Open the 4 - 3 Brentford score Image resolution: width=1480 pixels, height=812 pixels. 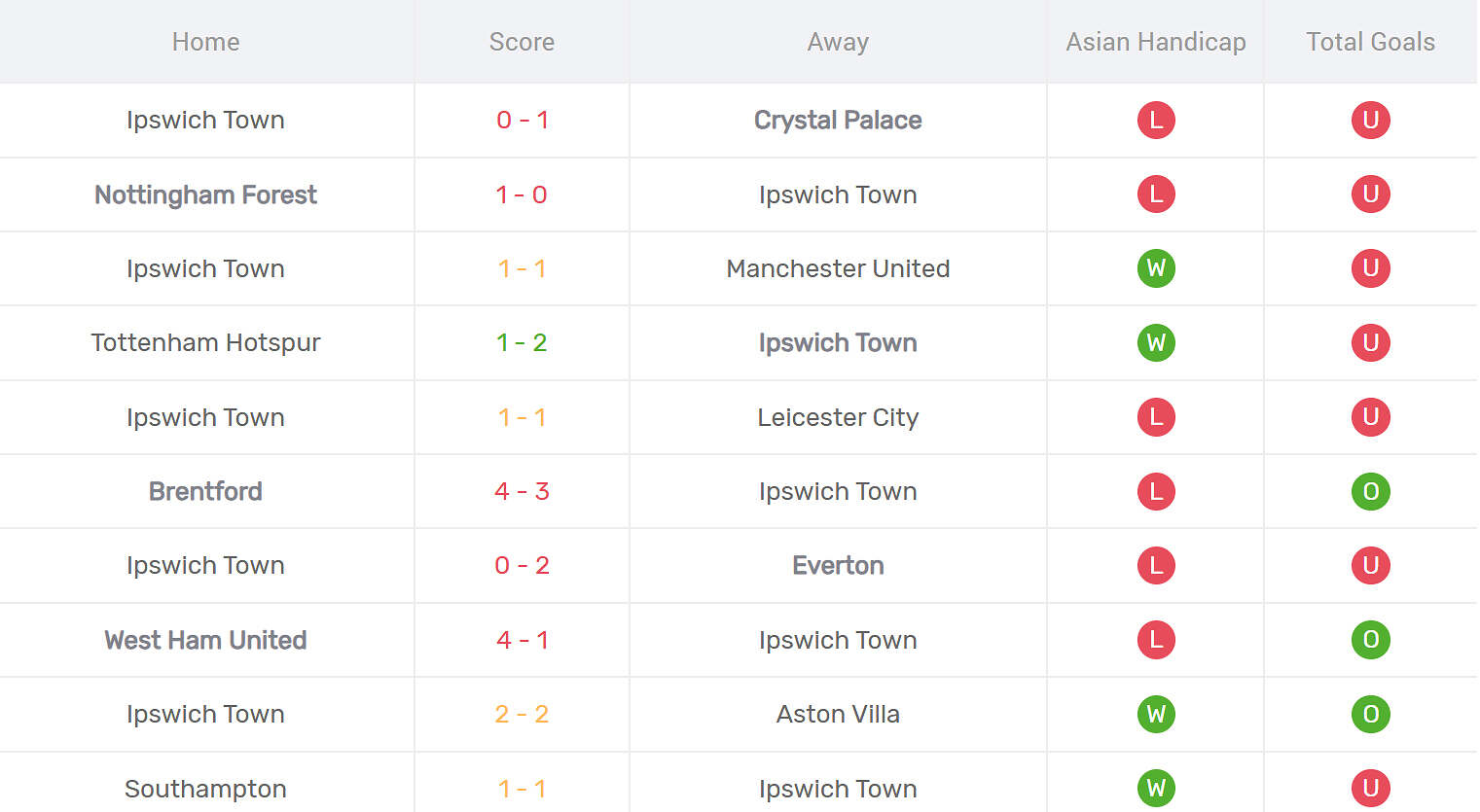click(x=522, y=491)
